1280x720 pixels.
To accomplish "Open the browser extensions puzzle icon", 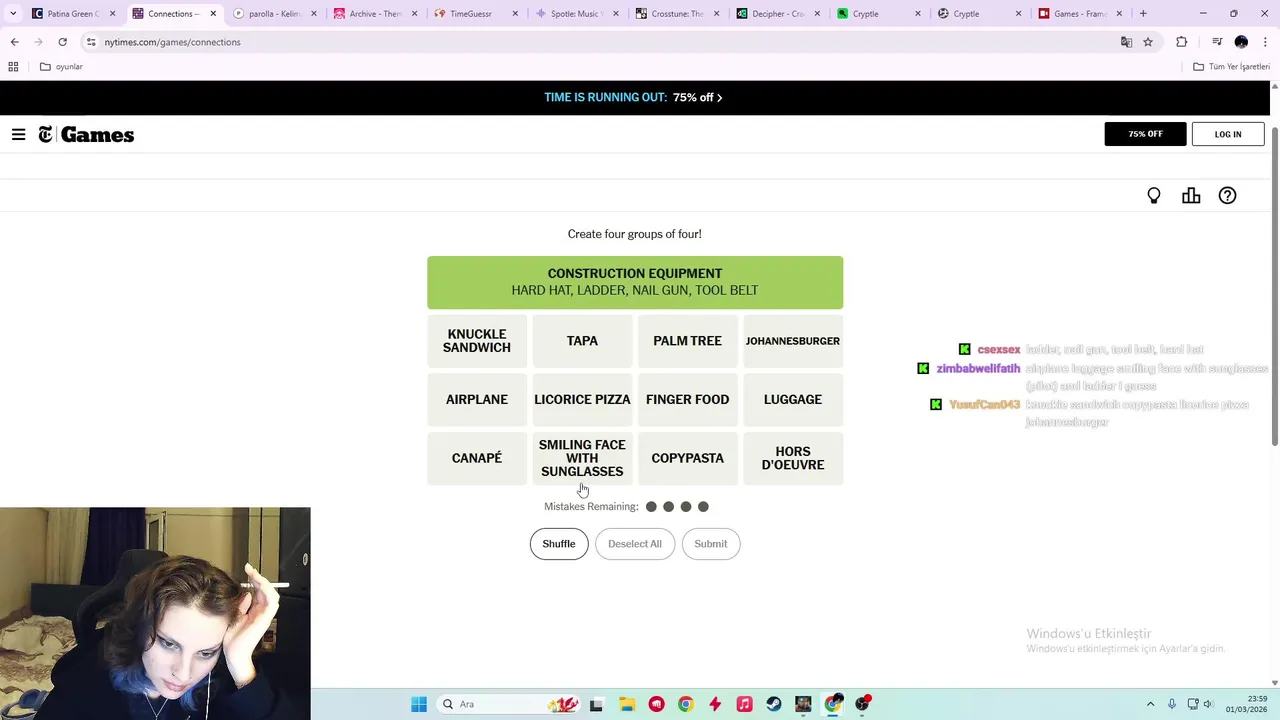I will pyautogui.click(x=1182, y=42).
